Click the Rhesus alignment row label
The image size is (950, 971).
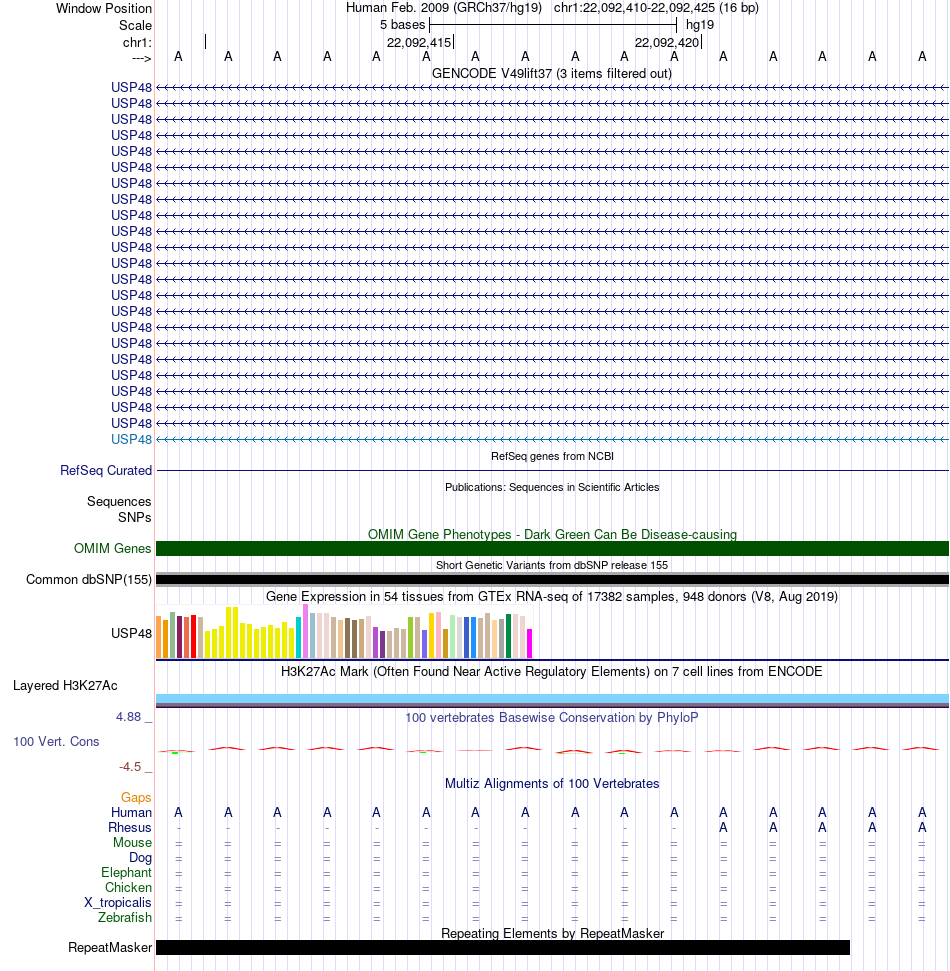tap(129, 828)
